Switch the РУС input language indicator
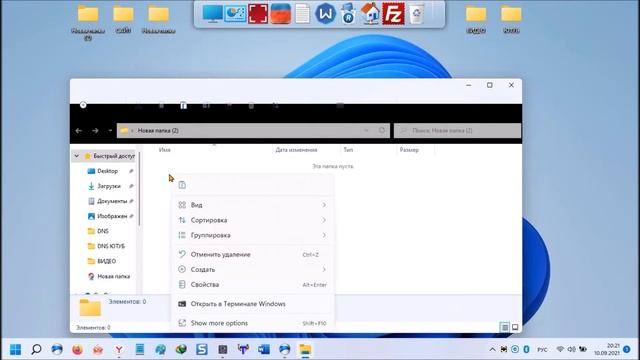Image resolution: width=640 pixels, height=360 pixels. click(542, 349)
